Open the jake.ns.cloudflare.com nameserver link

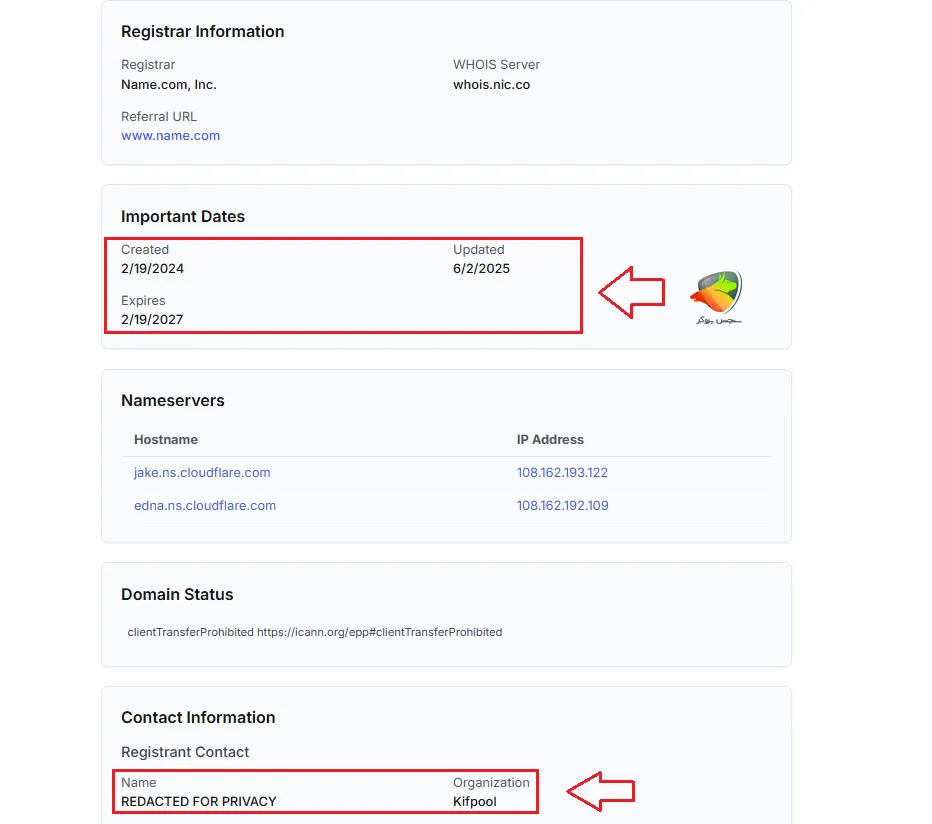(x=202, y=473)
